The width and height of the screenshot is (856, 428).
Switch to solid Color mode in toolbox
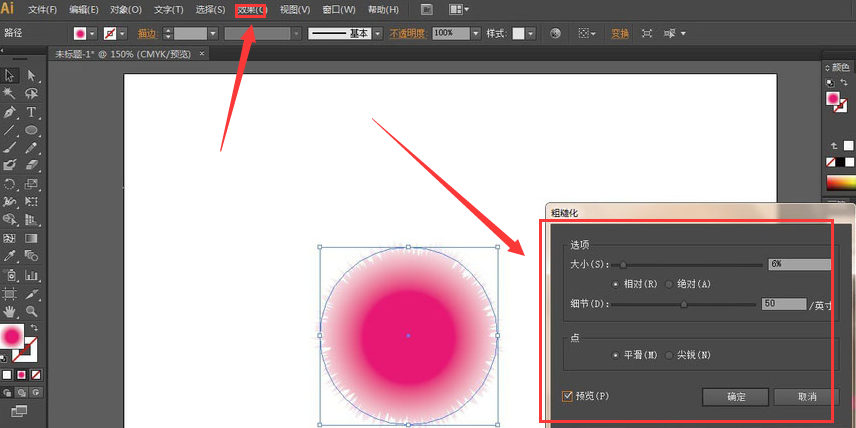pyautogui.click(x=7, y=375)
